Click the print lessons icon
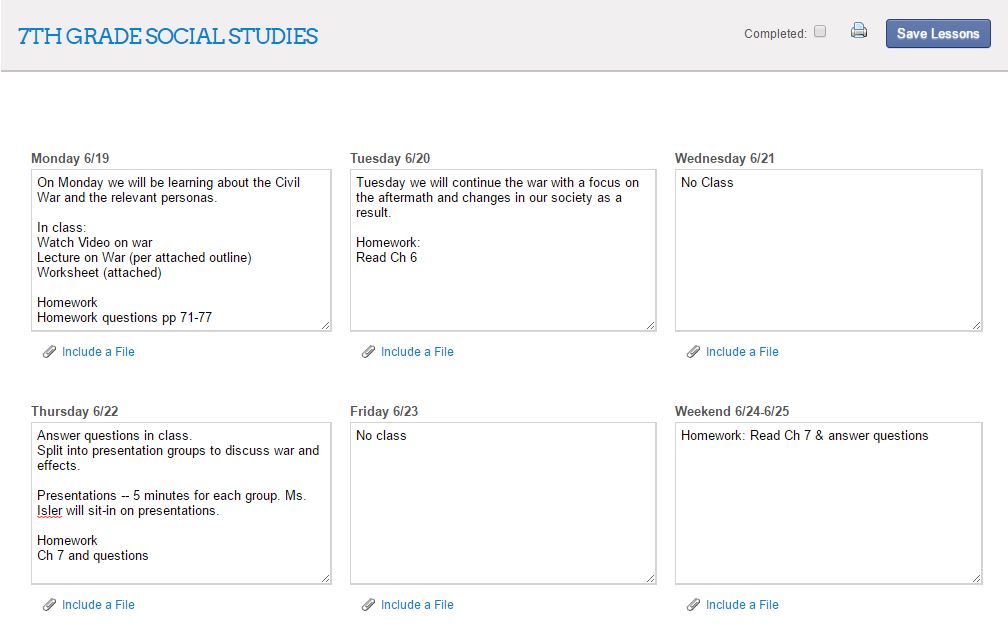Viewport: 1008px width, 631px height. [858, 31]
